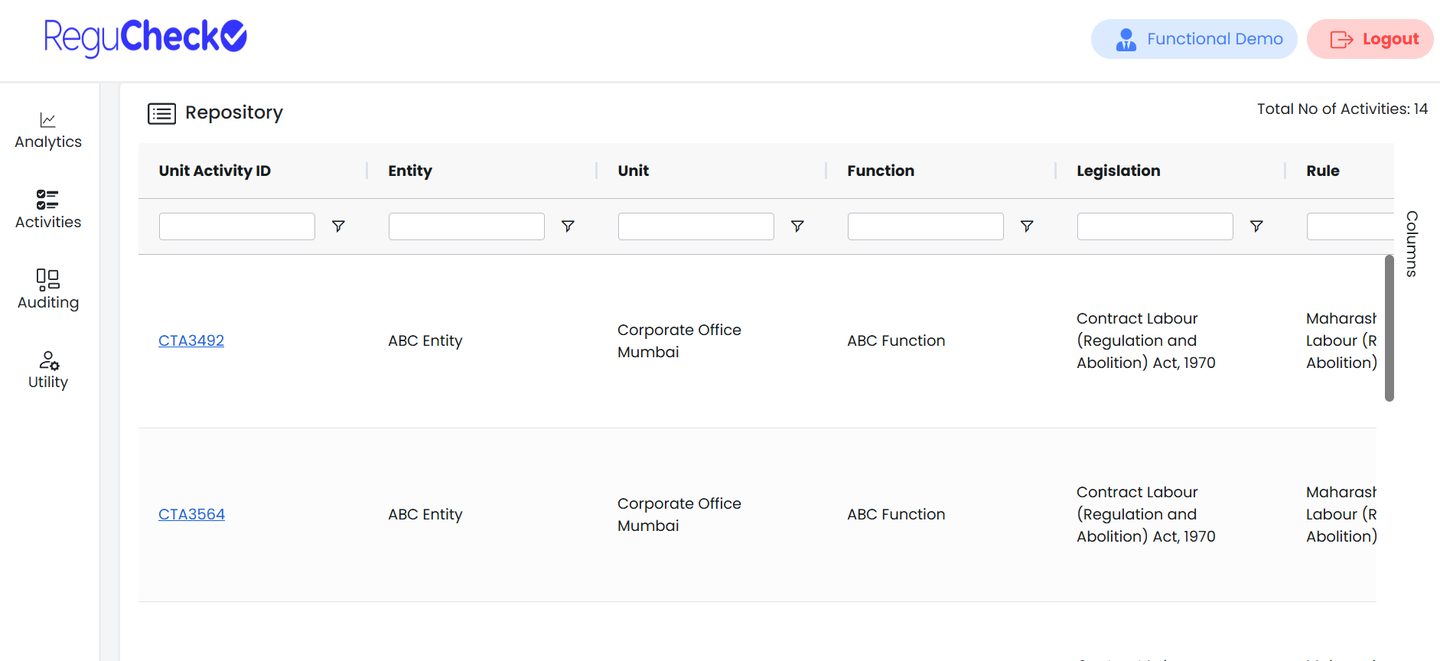Open filter menu for Unit column

pyautogui.click(x=797, y=227)
